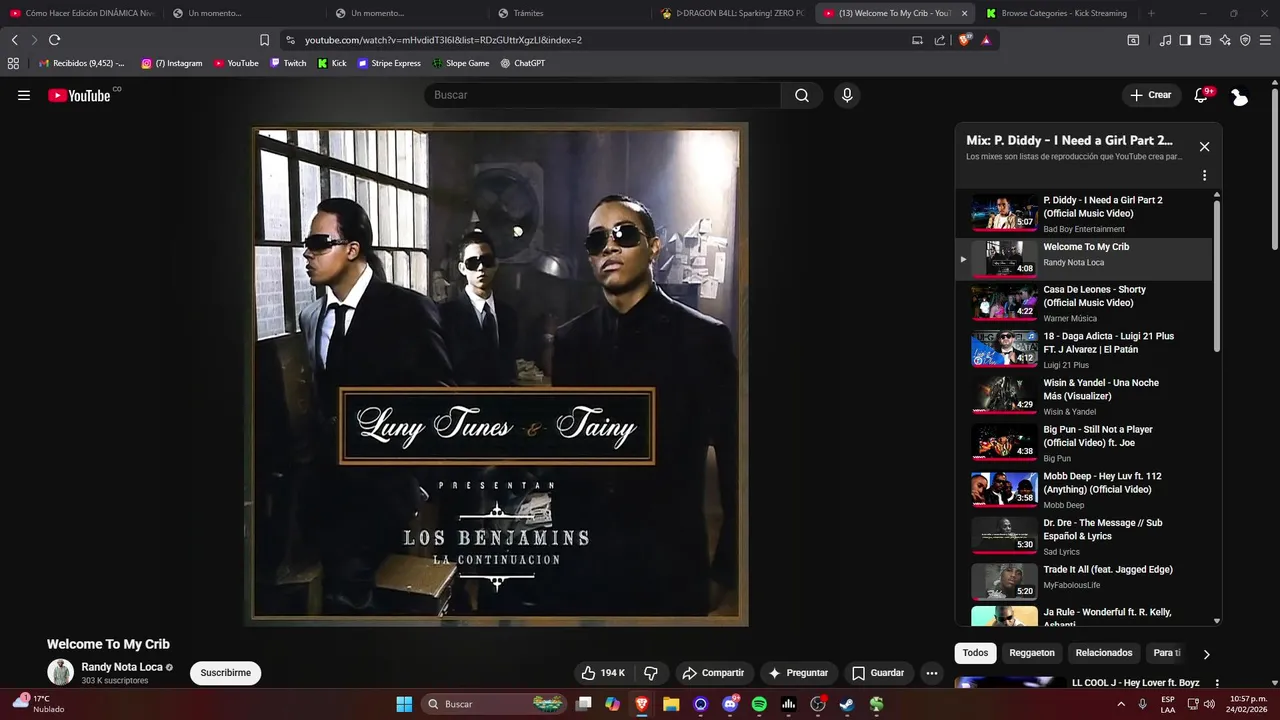Image resolution: width=1280 pixels, height=720 pixels.
Task: Click the Preguntar button
Action: point(798,673)
